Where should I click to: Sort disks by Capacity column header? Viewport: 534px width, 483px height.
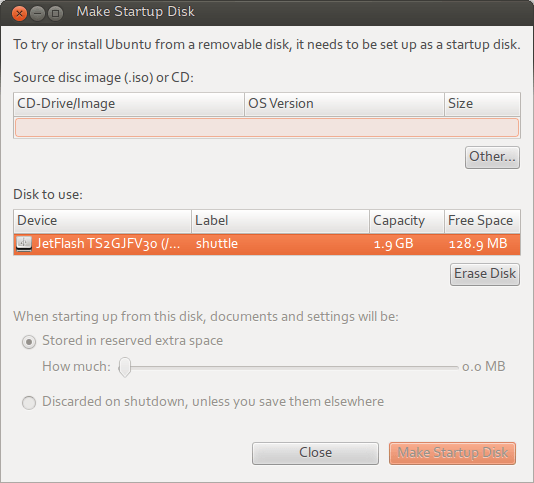coord(407,221)
